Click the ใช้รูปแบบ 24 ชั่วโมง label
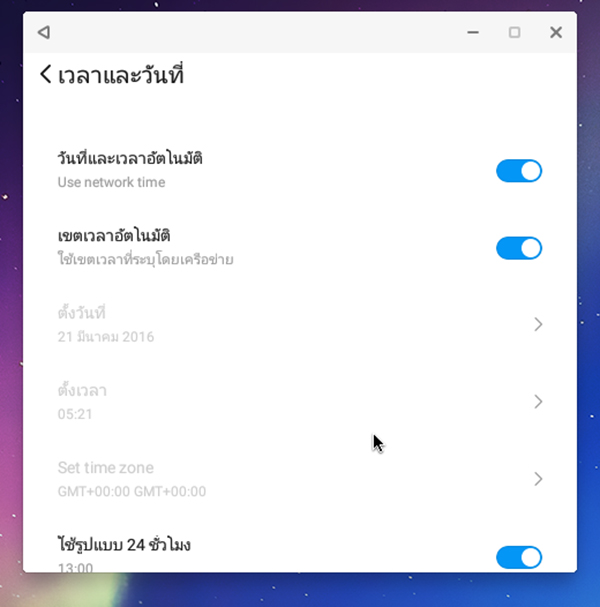 [124, 545]
